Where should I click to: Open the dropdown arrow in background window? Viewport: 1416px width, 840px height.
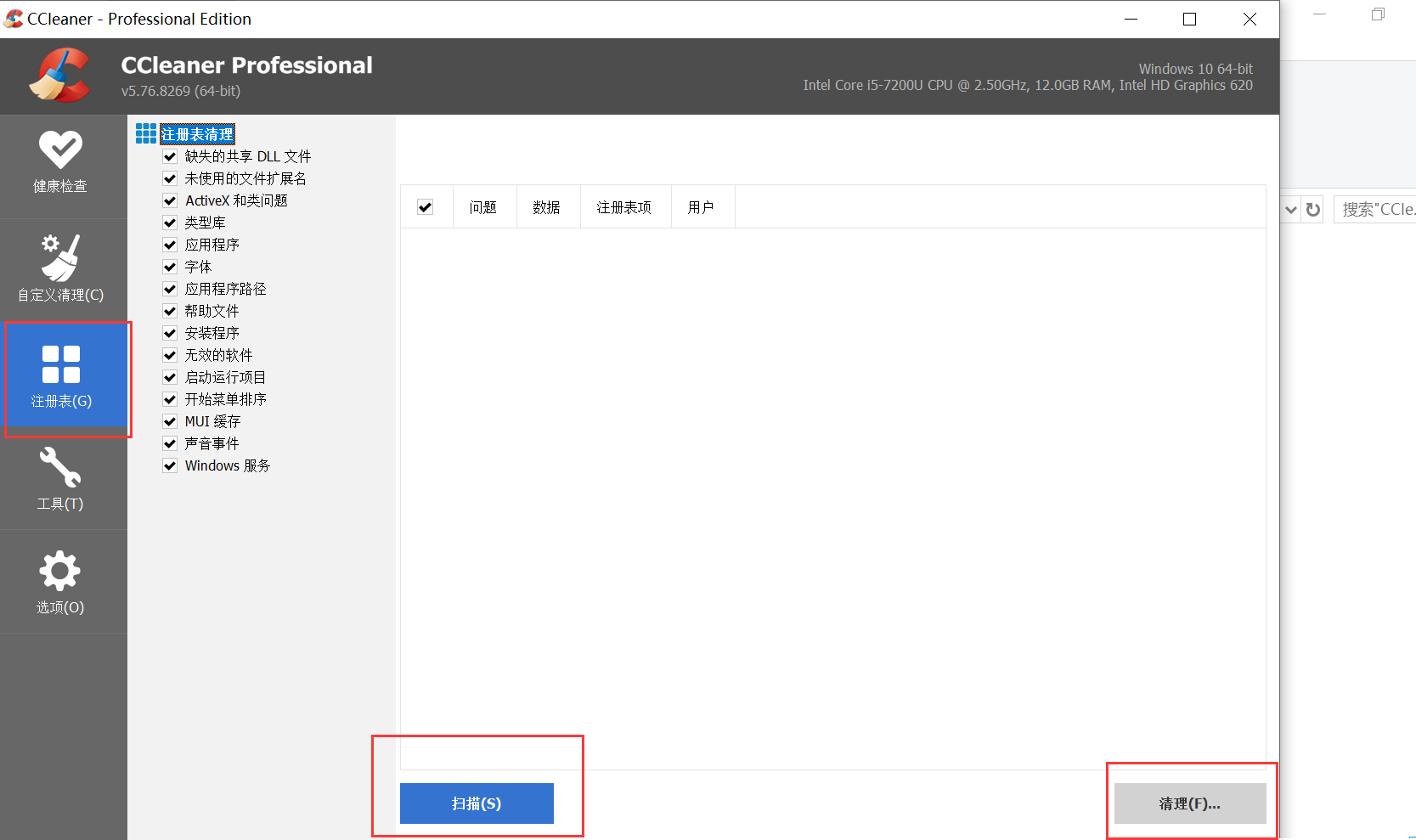click(x=1291, y=209)
